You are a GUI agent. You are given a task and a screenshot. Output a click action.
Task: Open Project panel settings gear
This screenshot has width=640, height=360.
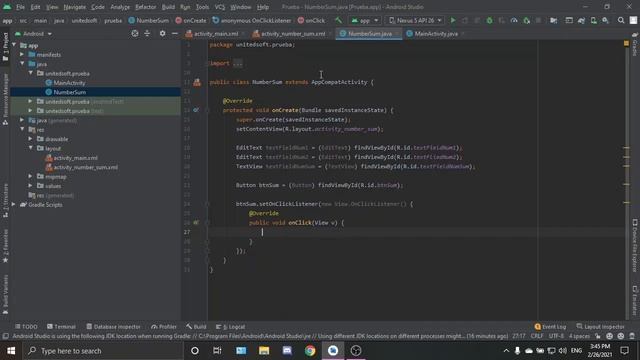(162, 33)
